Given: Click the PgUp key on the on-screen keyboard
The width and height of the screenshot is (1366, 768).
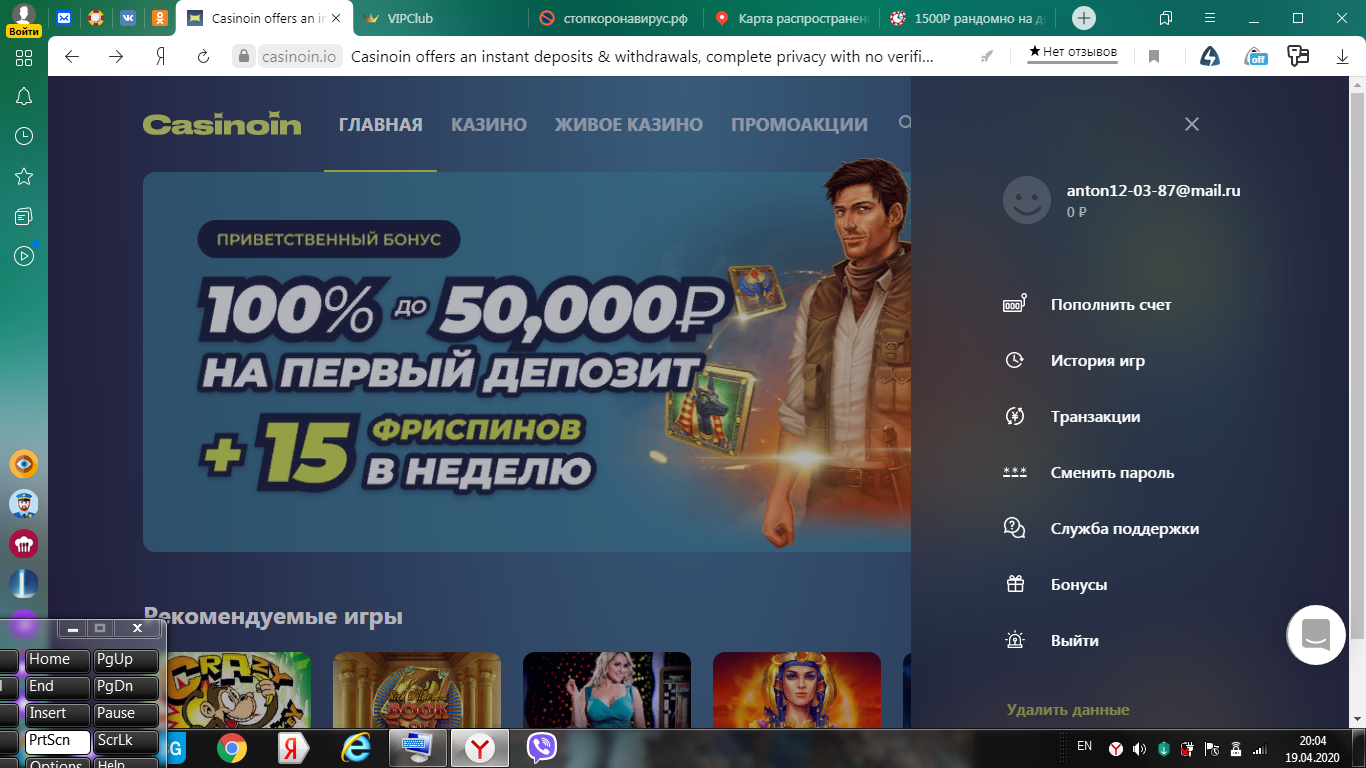Looking at the screenshot, I should point(126,660).
